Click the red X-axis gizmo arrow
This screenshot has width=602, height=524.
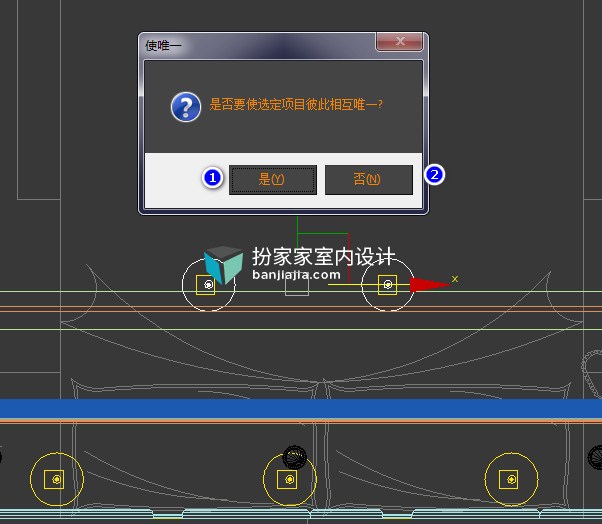(429, 285)
